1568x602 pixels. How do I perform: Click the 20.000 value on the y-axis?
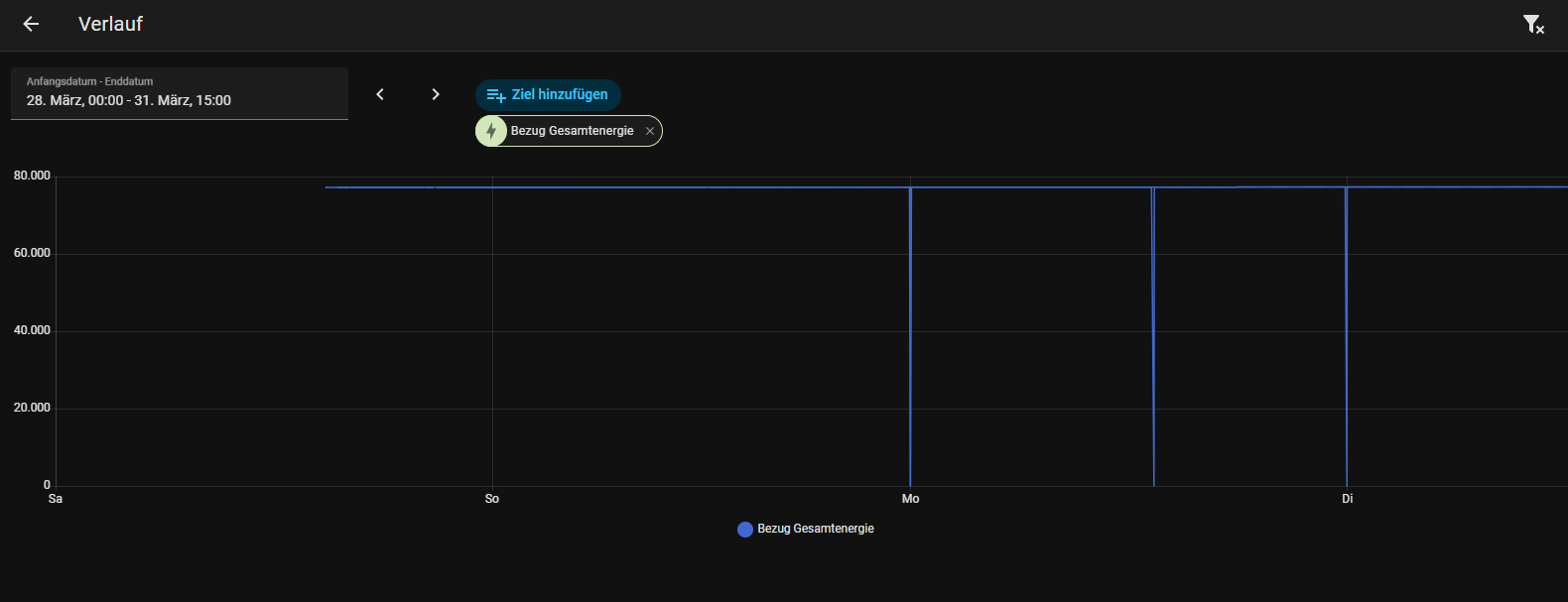32,408
